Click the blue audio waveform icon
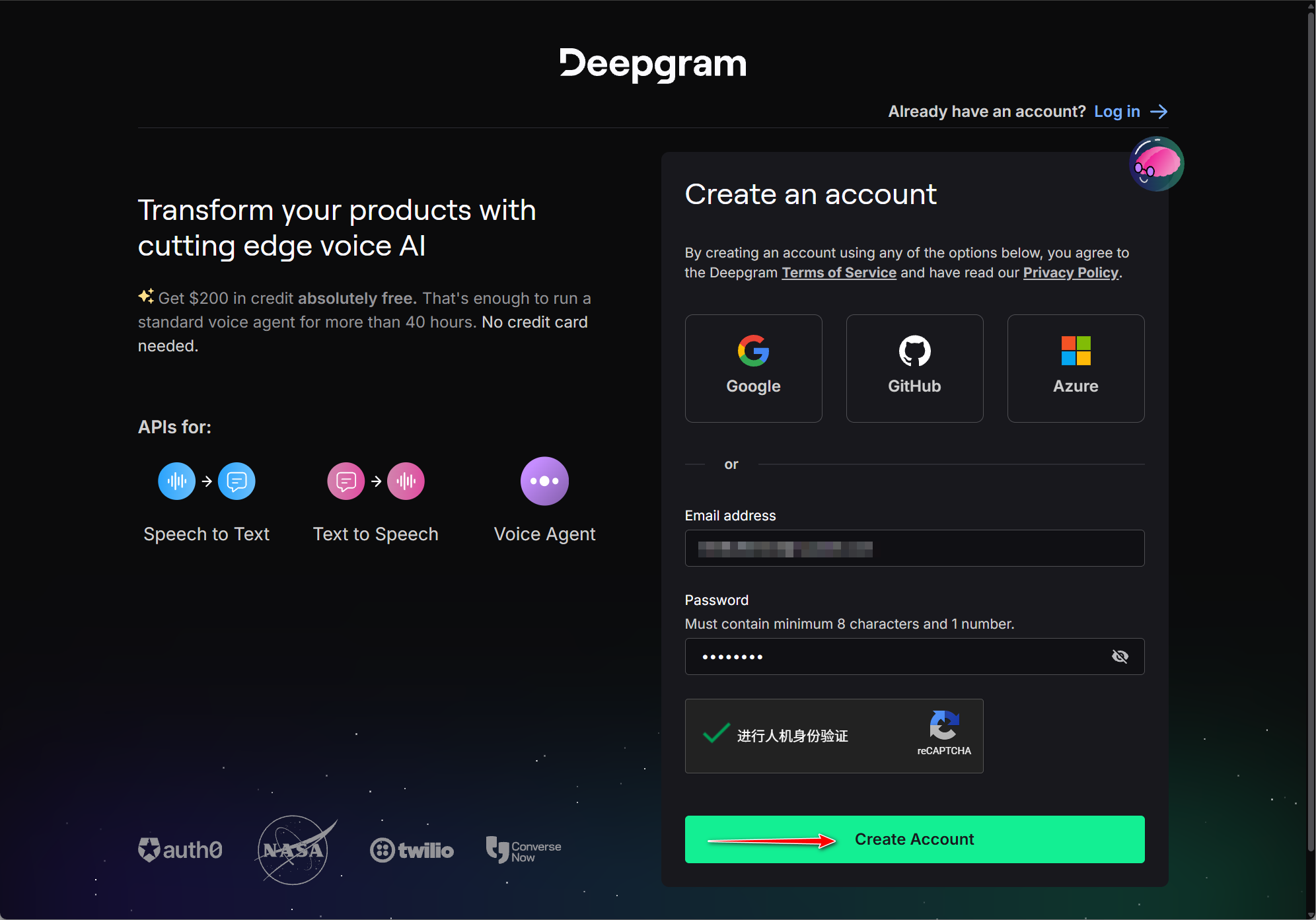This screenshot has height=920, width=1316. (x=176, y=481)
